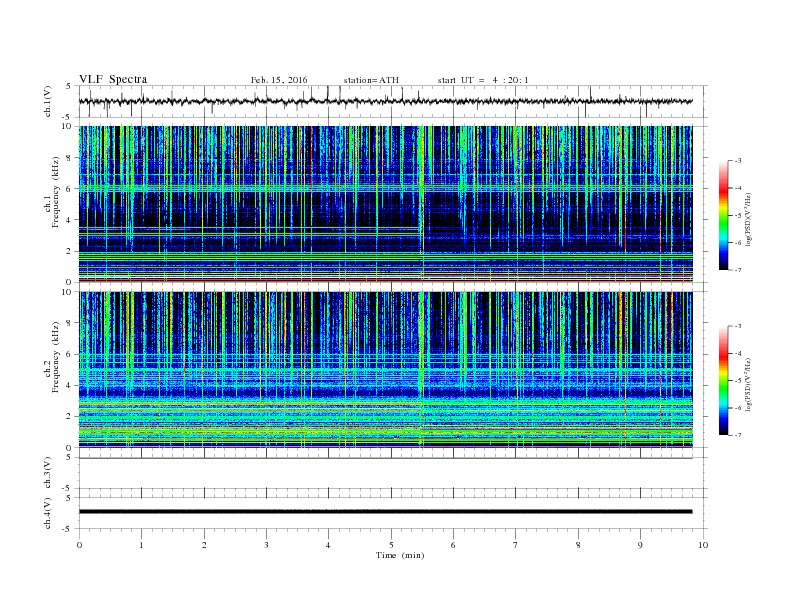The height and width of the screenshot is (612, 792).
Task: Click tick label "10" on the Time axis
Action: point(703,545)
